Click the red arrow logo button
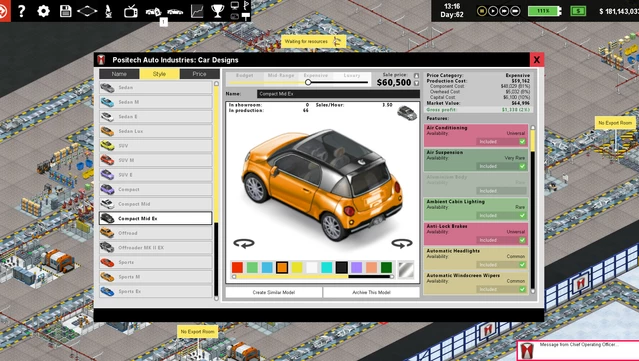This screenshot has width=639, height=361. tap(5, 11)
